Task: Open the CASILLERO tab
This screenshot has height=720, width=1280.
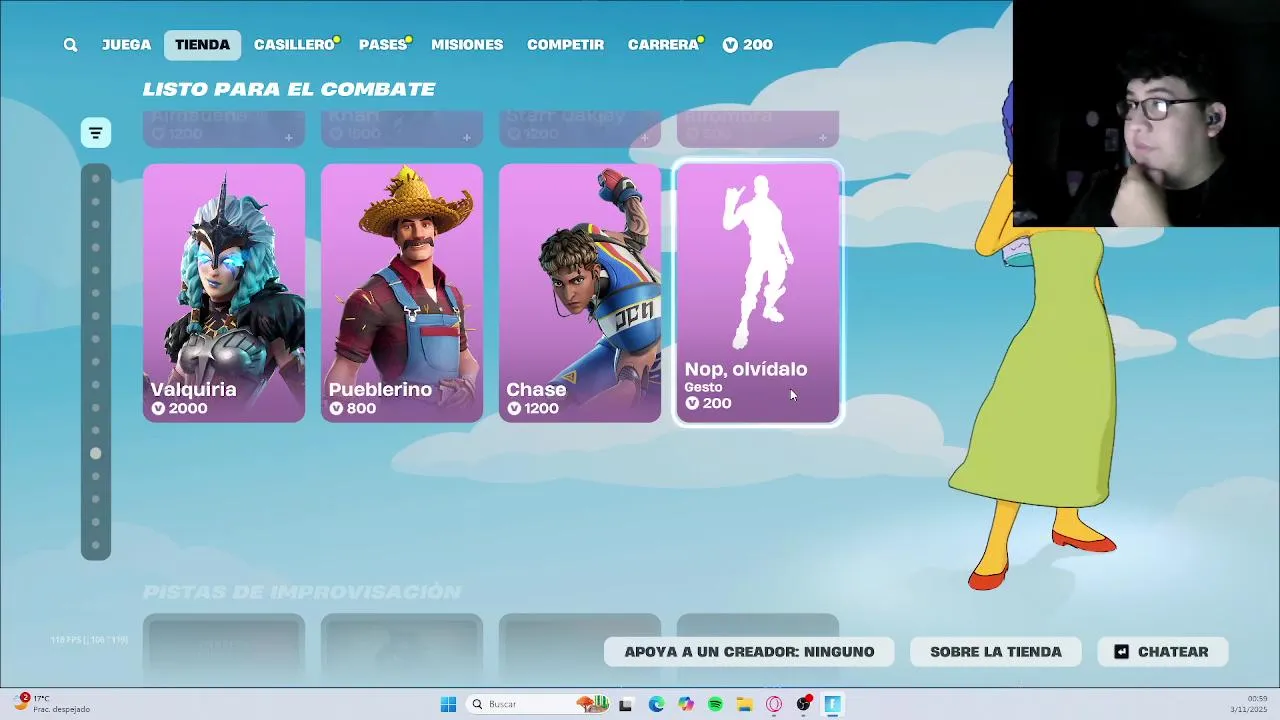Action: click(294, 45)
